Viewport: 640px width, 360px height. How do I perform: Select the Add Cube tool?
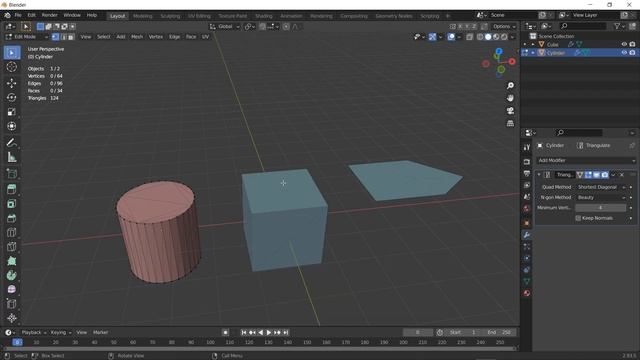click(12, 173)
